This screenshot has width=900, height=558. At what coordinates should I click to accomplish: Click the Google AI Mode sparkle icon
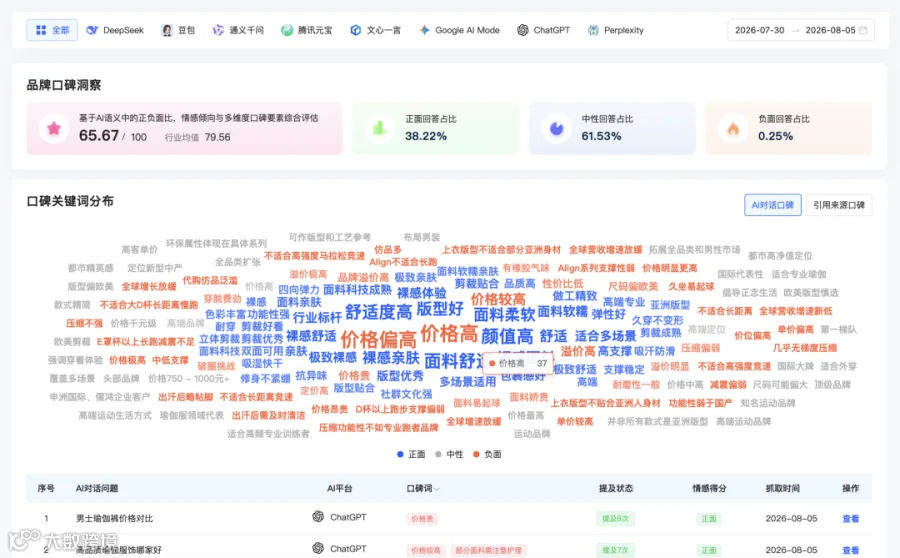tap(424, 30)
